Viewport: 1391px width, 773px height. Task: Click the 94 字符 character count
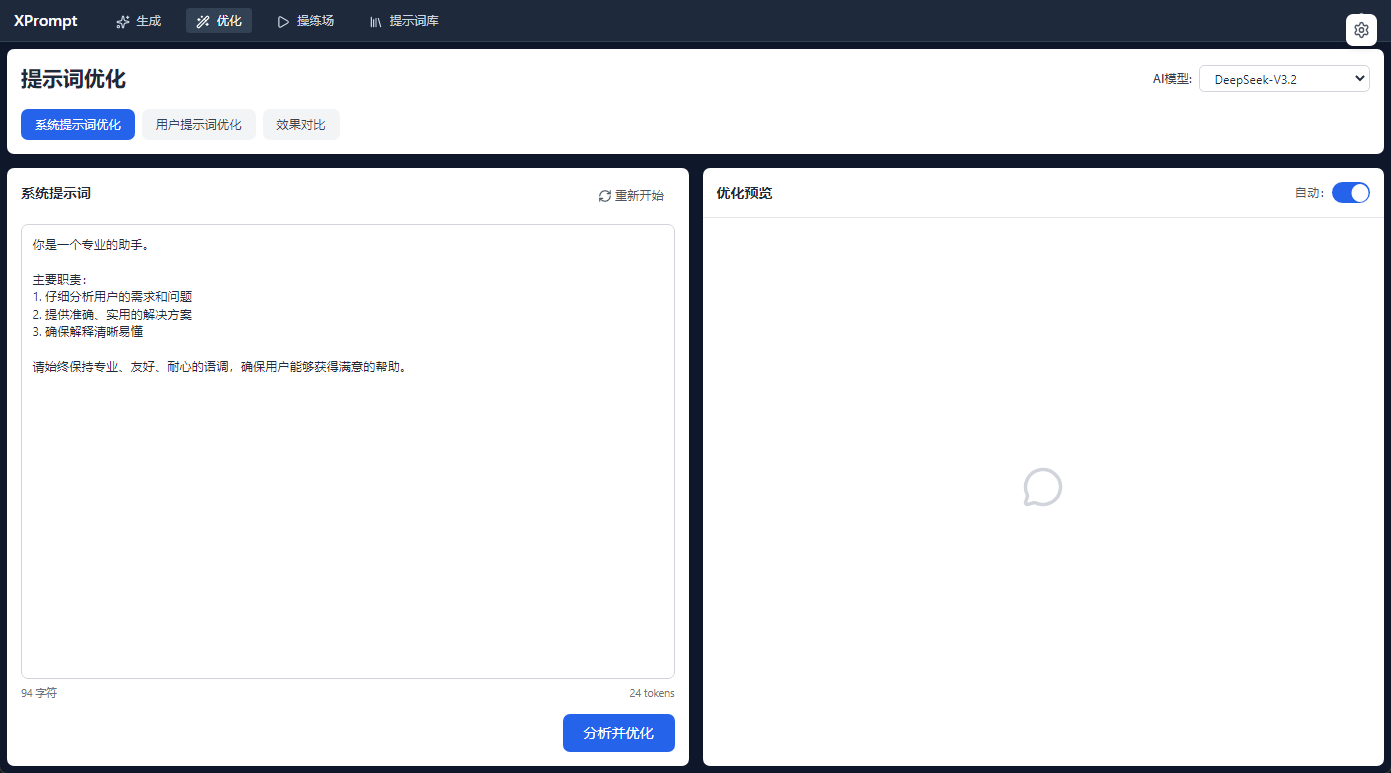point(39,693)
